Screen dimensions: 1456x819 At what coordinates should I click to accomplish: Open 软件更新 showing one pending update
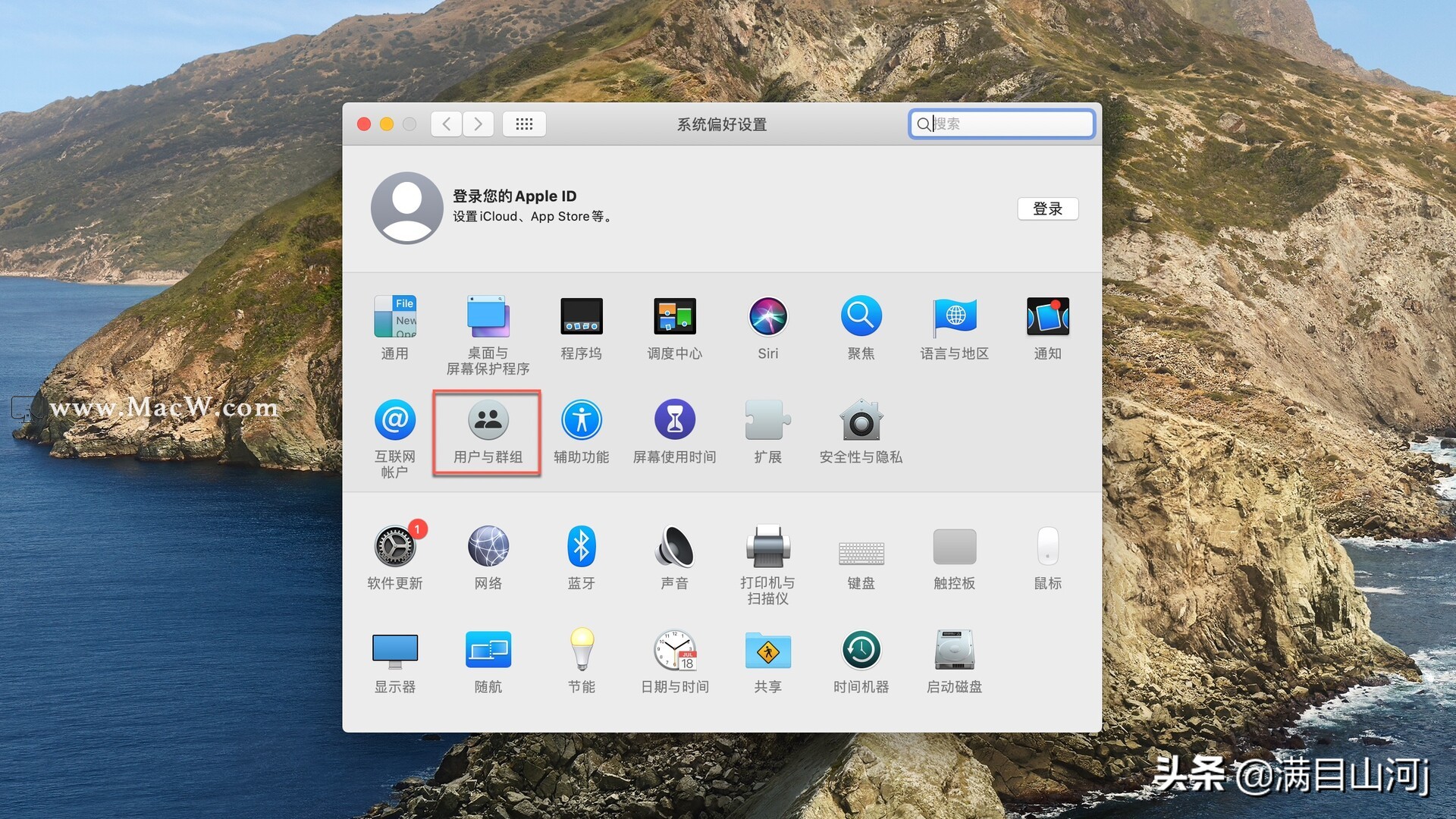click(x=394, y=546)
